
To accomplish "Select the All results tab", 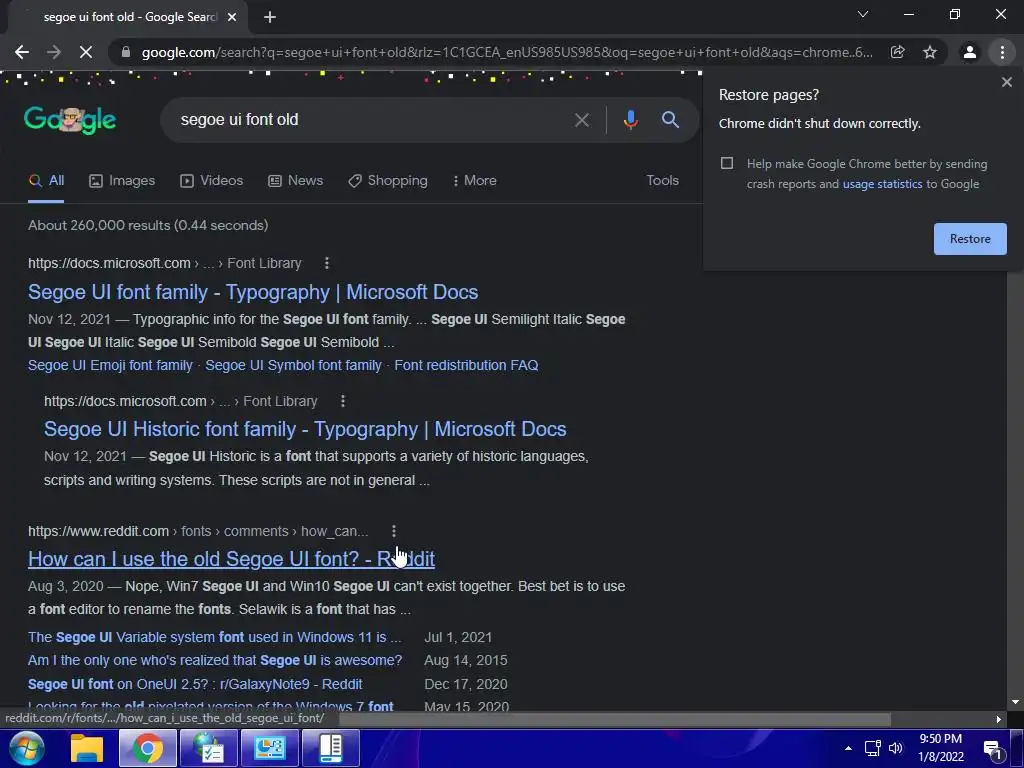I will [x=46, y=181].
